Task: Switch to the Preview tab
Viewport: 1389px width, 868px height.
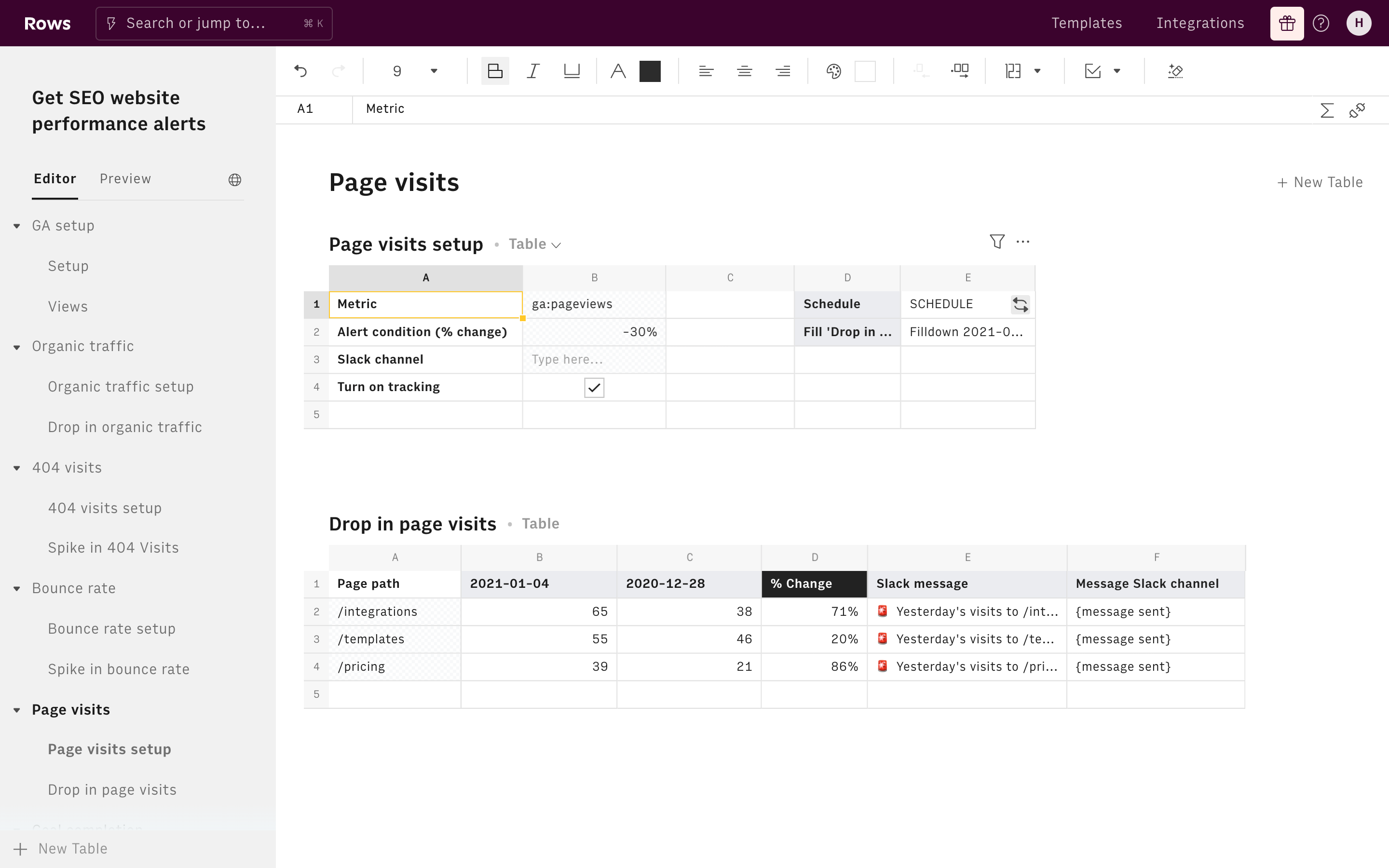Action: click(125, 178)
